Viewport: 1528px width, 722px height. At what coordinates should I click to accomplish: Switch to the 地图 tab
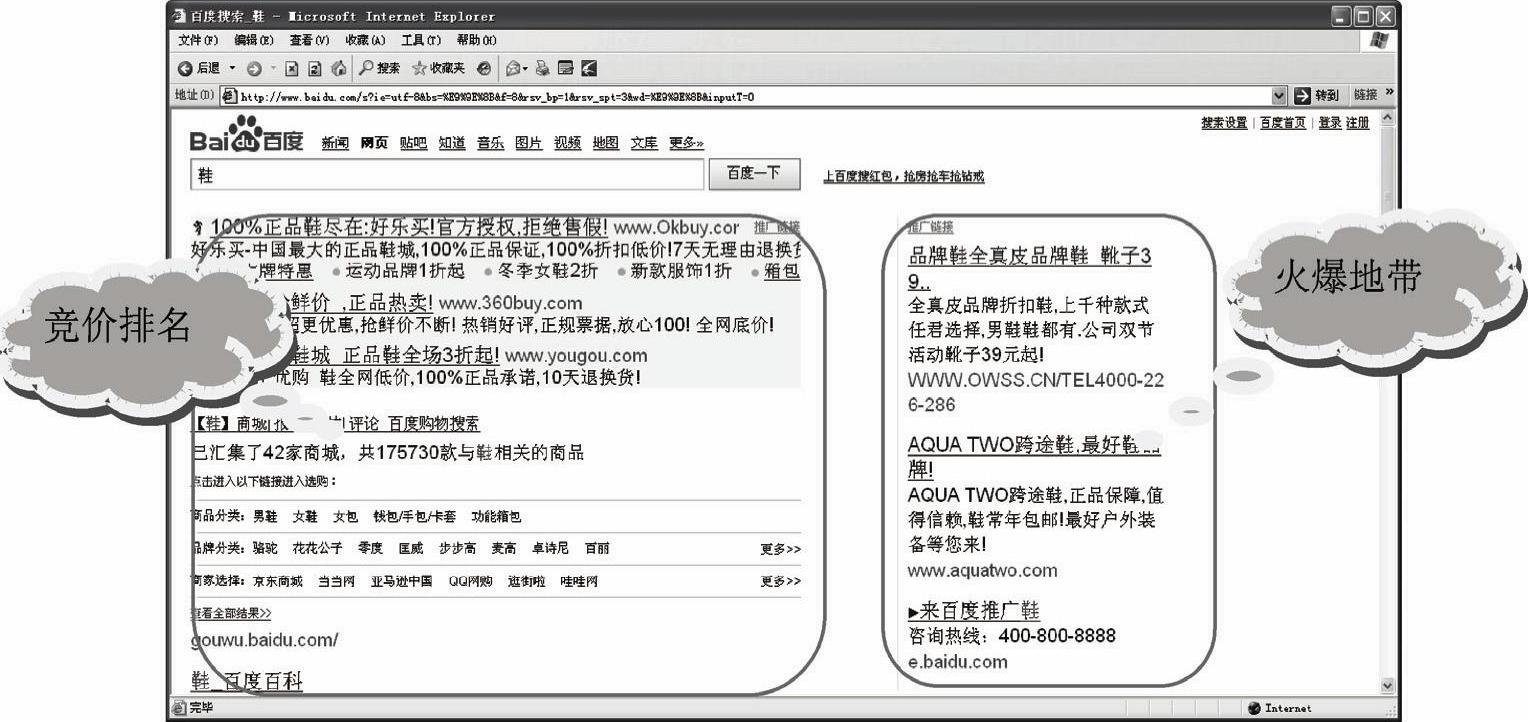click(x=605, y=143)
